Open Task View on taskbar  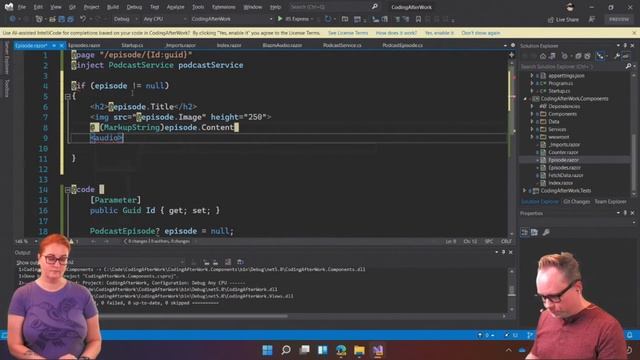point(304,350)
